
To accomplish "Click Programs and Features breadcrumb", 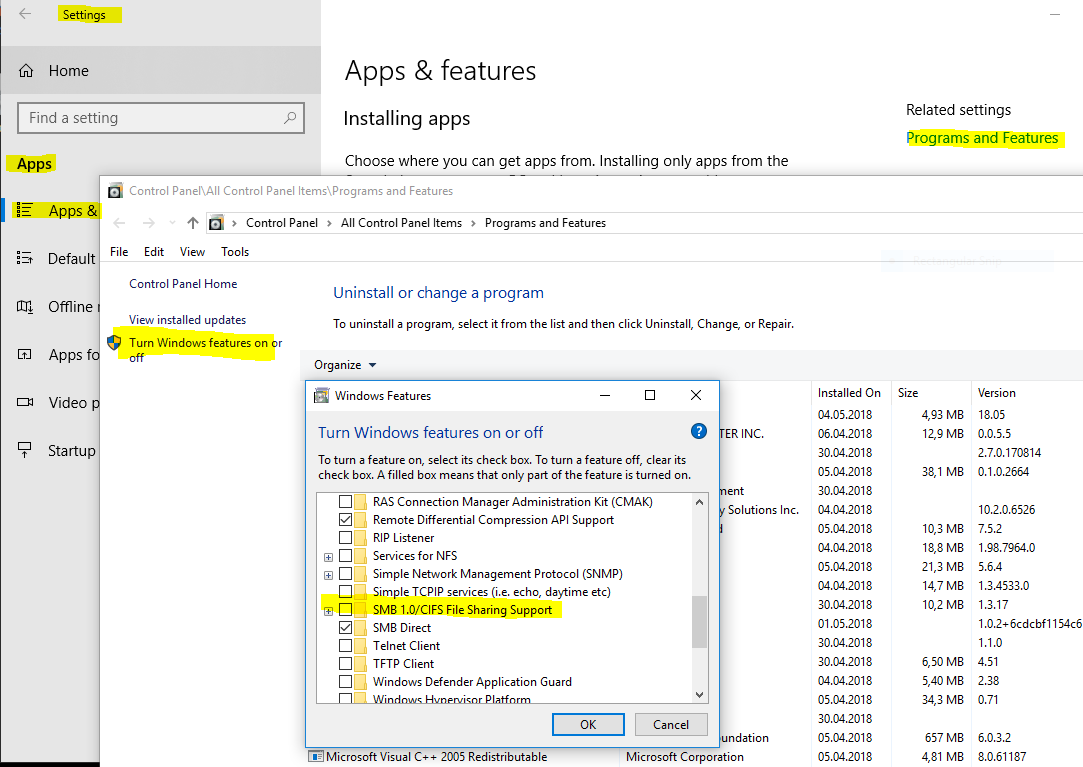I will pyautogui.click(x=545, y=222).
